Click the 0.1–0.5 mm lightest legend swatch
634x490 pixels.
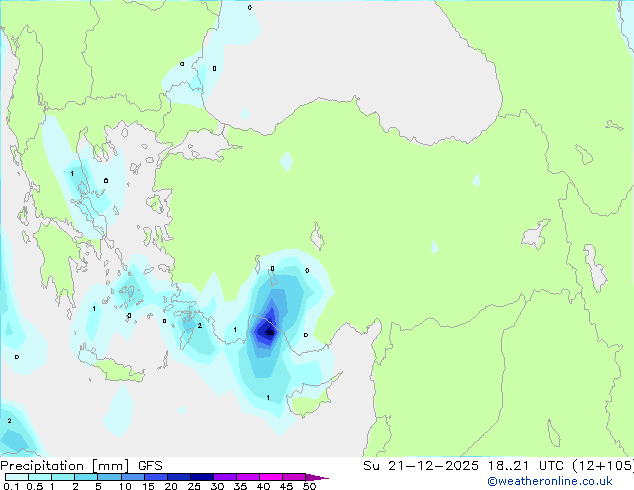point(17,477)
